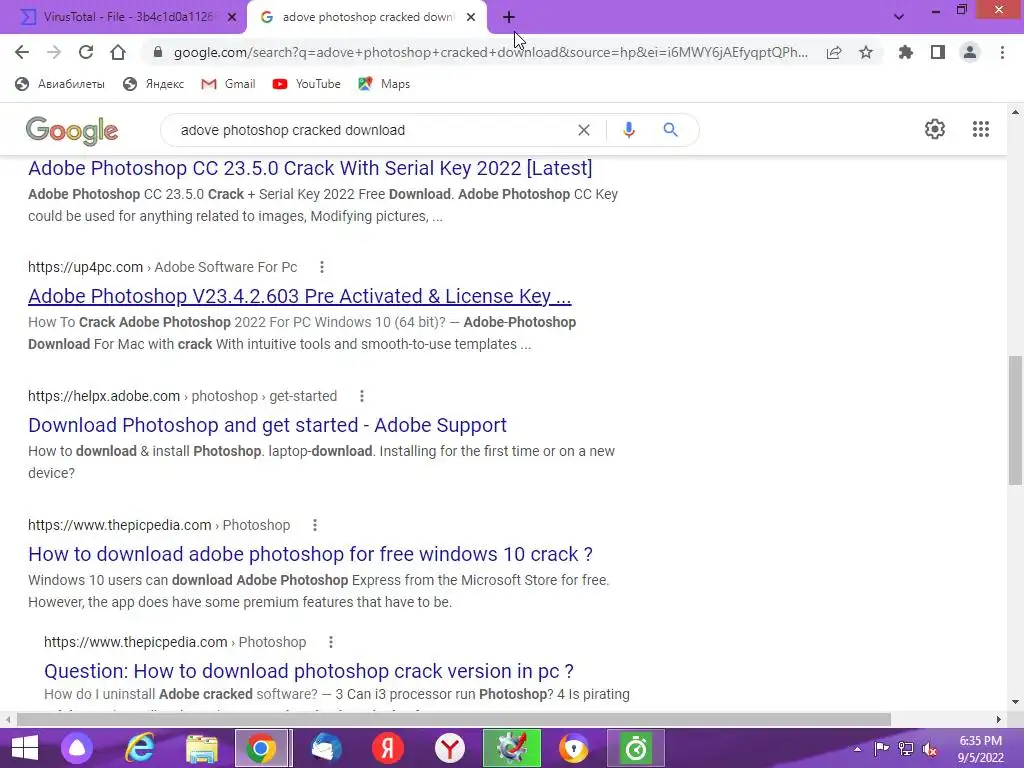This screenshot has width=1024, height=768.
Task: Close the VirusTotal tab
Action: [x=232, y=17]
